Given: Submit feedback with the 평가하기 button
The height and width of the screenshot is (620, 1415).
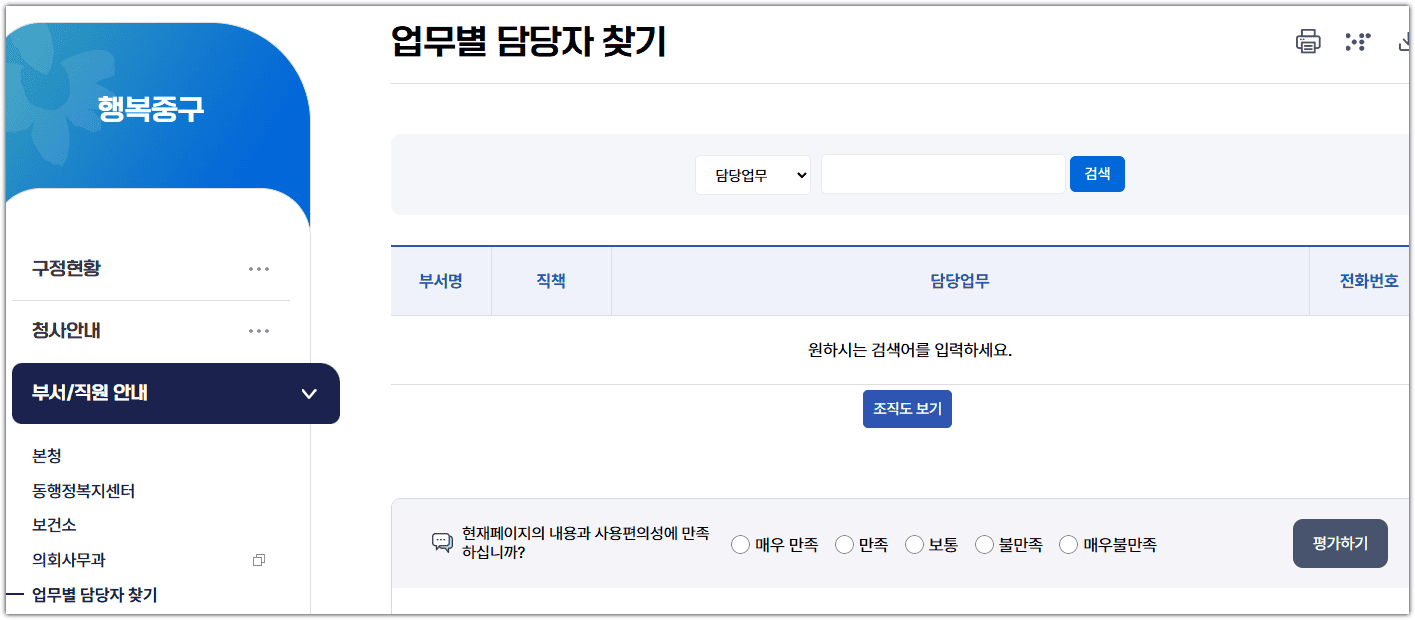Looking at the screenshot, I should 1339,543.
